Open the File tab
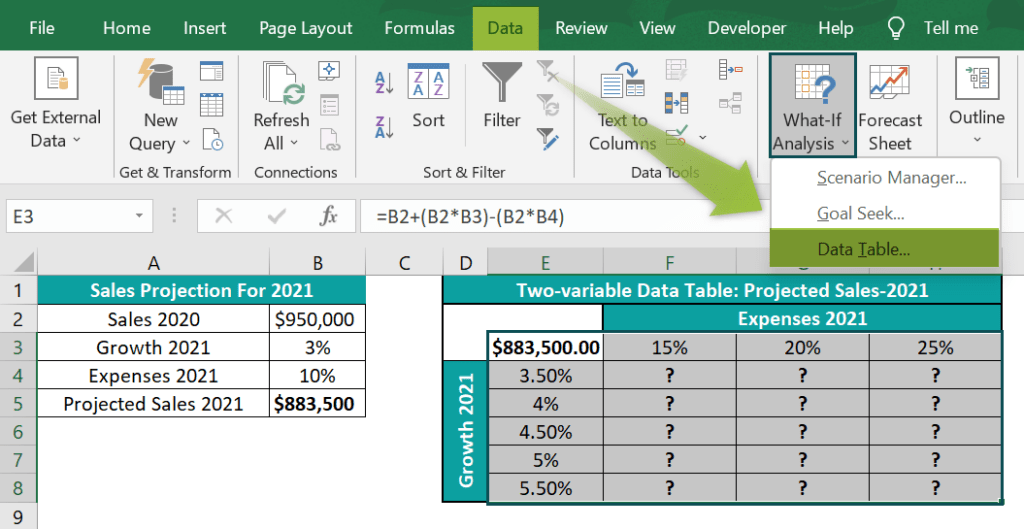The height and width of the screenshot is (529, 1024). click(42, 28)
